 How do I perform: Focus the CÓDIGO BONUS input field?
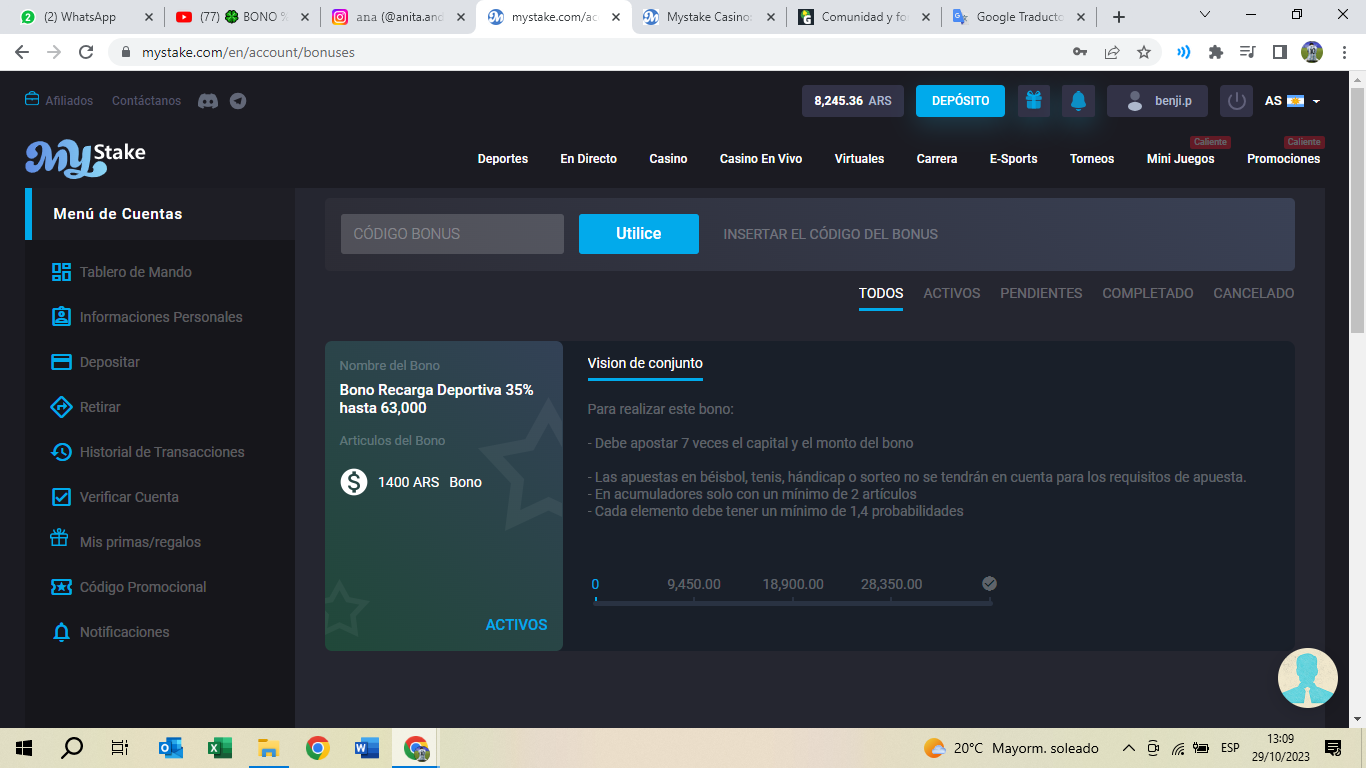pyautogui.click(x=452, y=234)
